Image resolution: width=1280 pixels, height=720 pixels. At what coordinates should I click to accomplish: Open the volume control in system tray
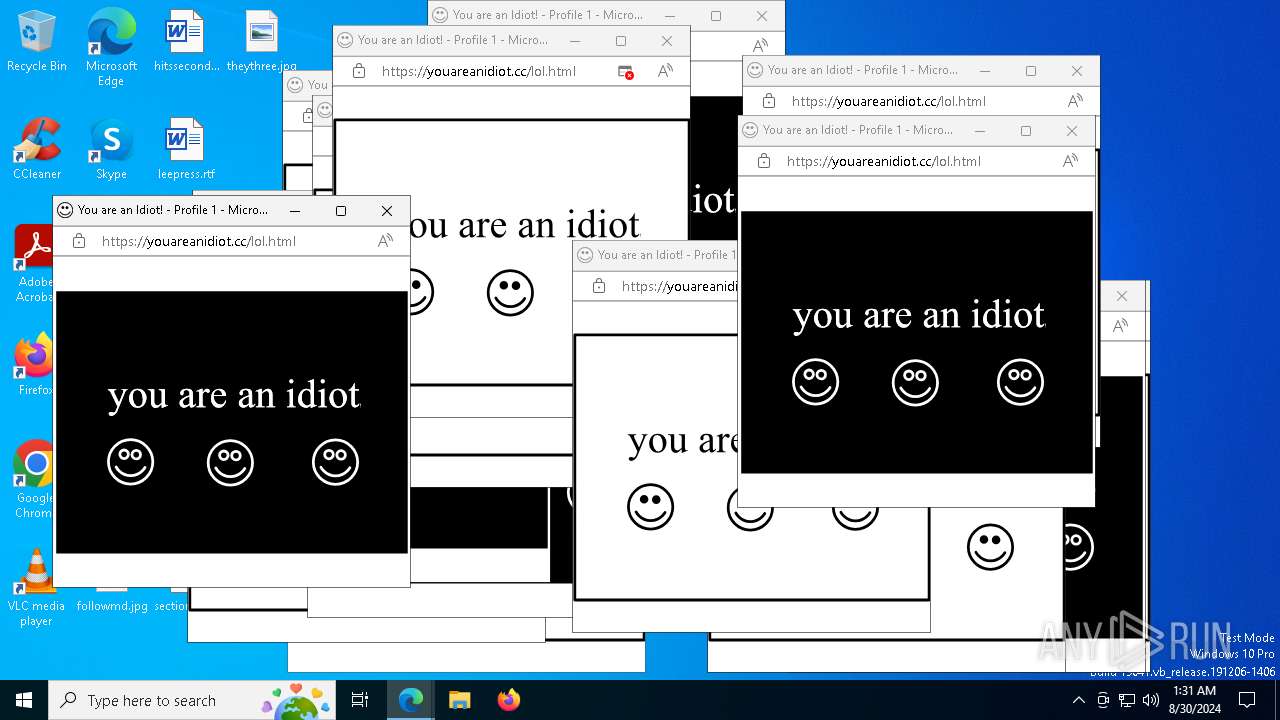pyautogui.click(x=1151, y=700)
